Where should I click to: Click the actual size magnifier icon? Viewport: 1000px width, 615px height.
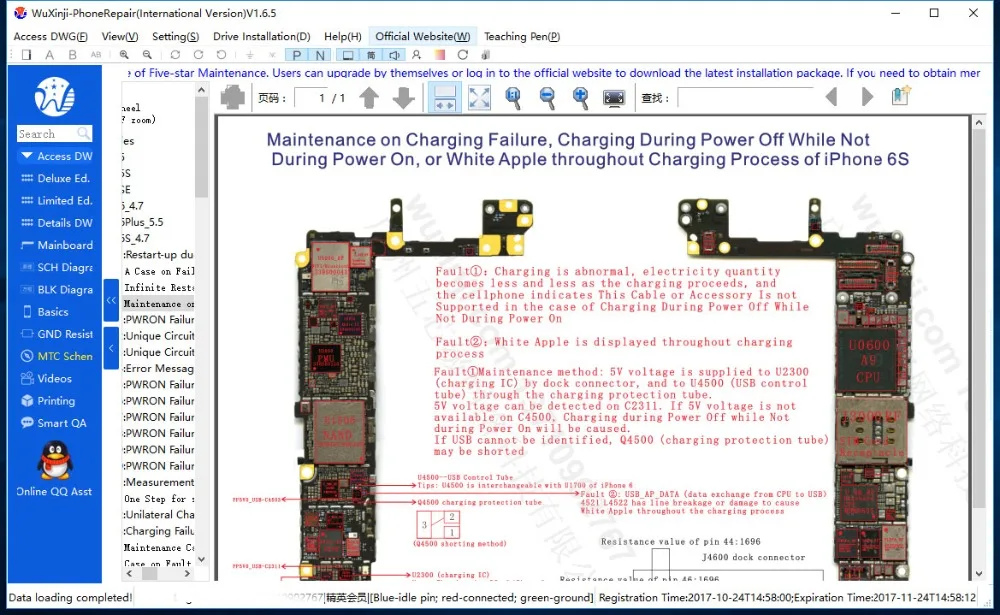tap(513, 98)
